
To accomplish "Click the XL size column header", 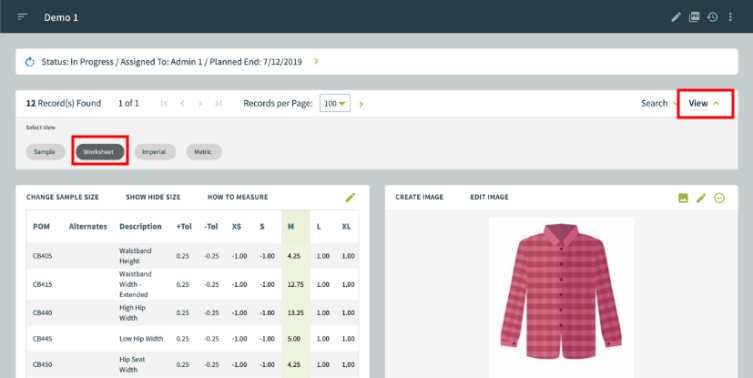I will click(x=346, y=226).
